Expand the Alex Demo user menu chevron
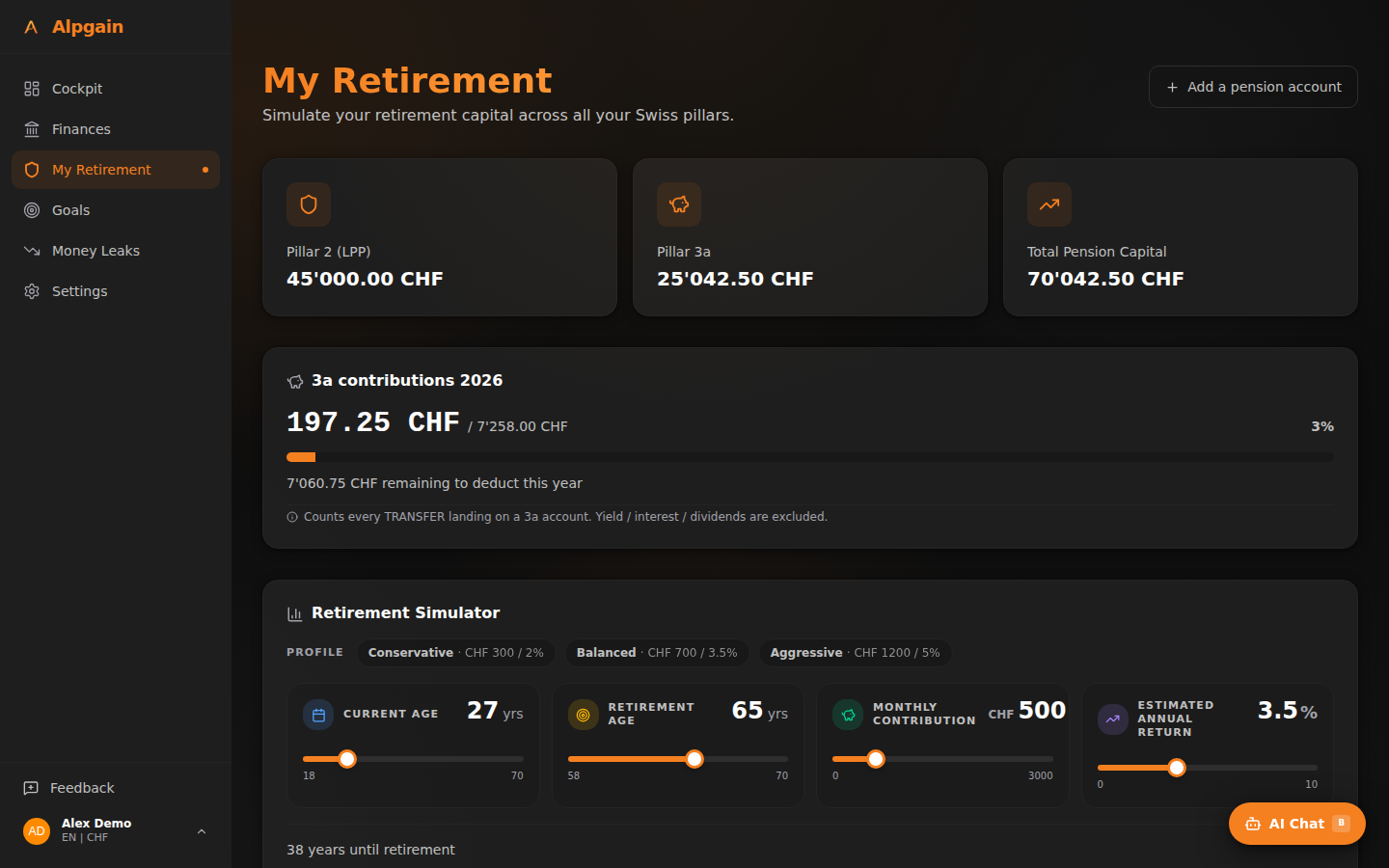Viewport: 1389px width, 868px height. tap(202, 831)
